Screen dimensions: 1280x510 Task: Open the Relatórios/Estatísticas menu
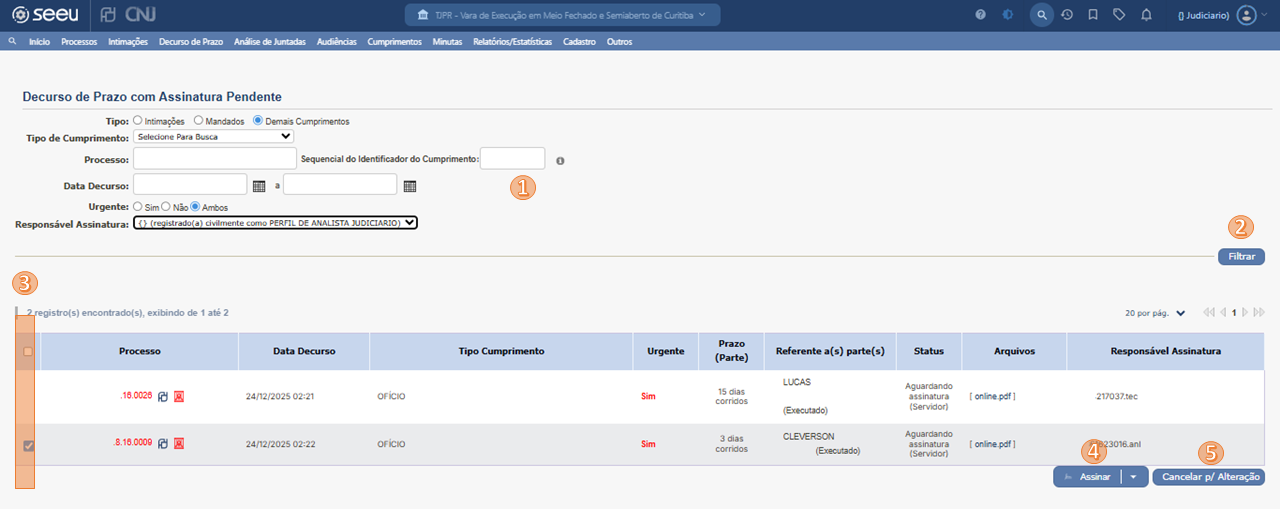coord(512,42)
